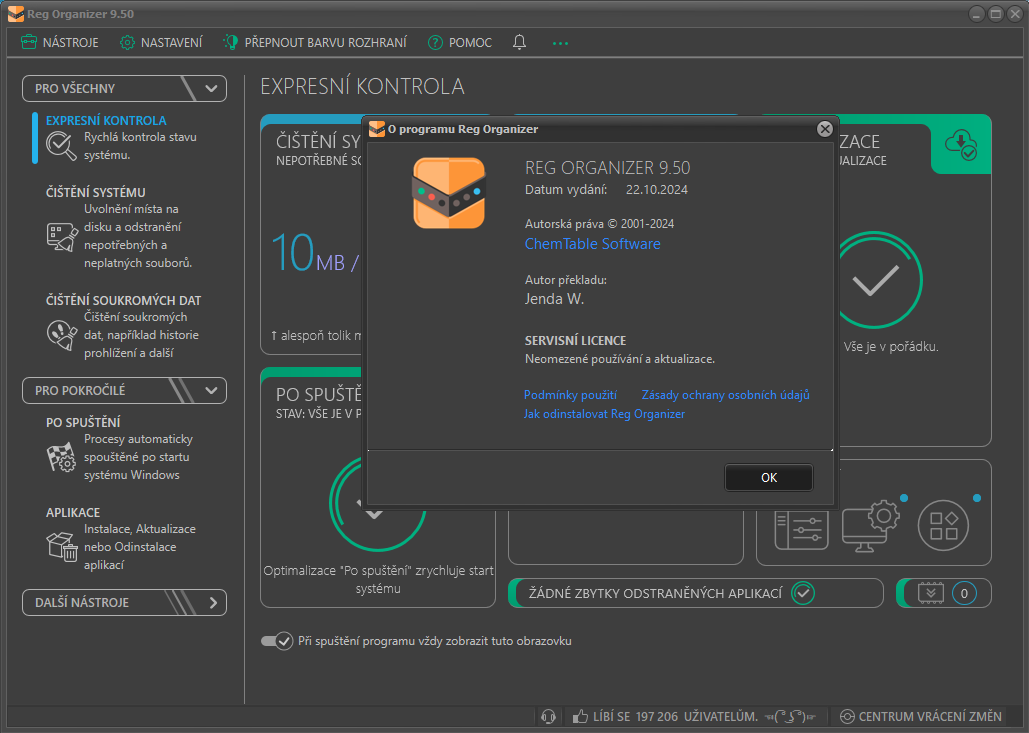Screen dimensions: 1029x733
Task: Open the ChemTable Software link
Action: pyautogui.click(x=592, y=244)
